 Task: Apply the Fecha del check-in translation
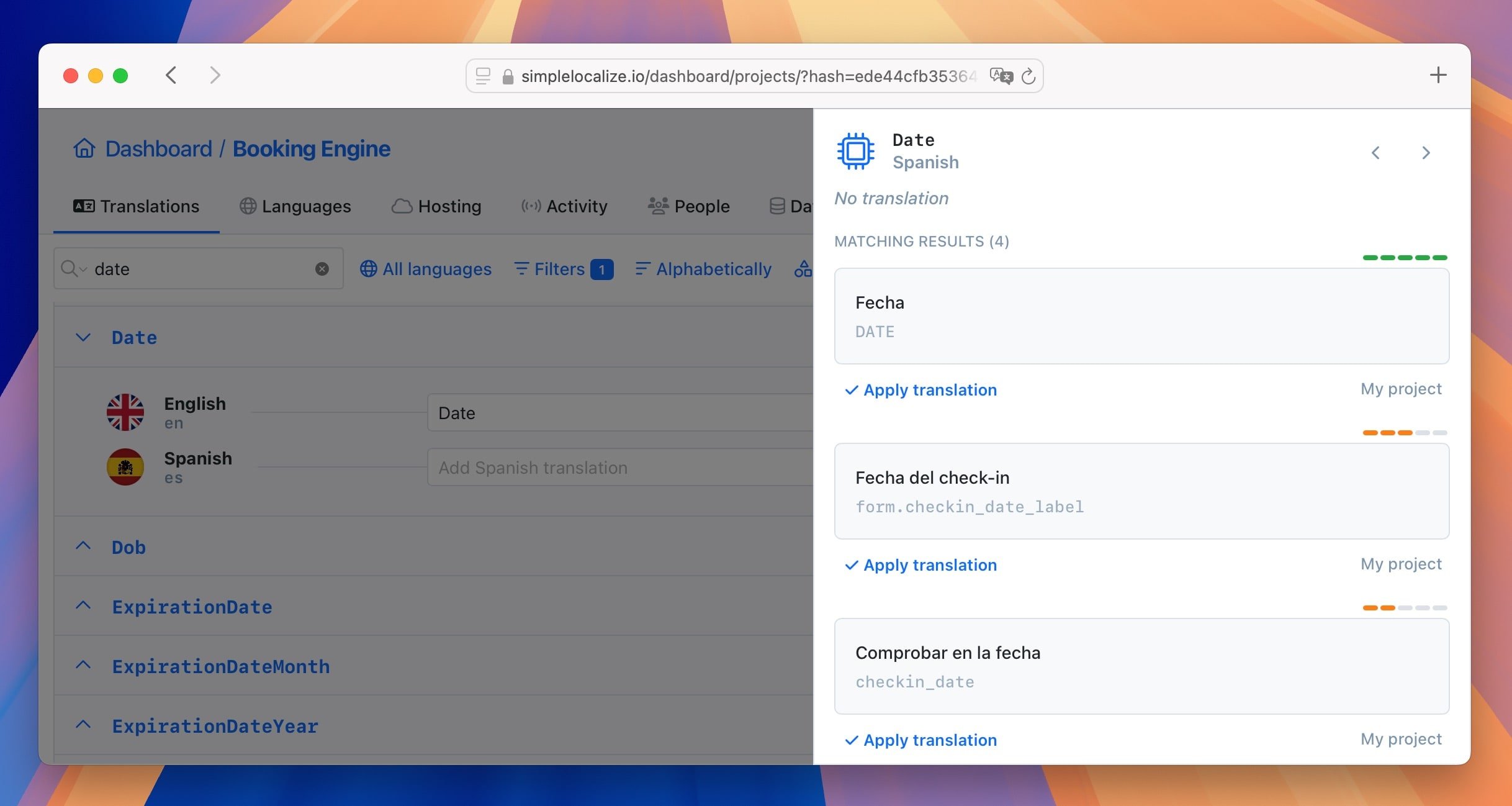pos(921,565)
